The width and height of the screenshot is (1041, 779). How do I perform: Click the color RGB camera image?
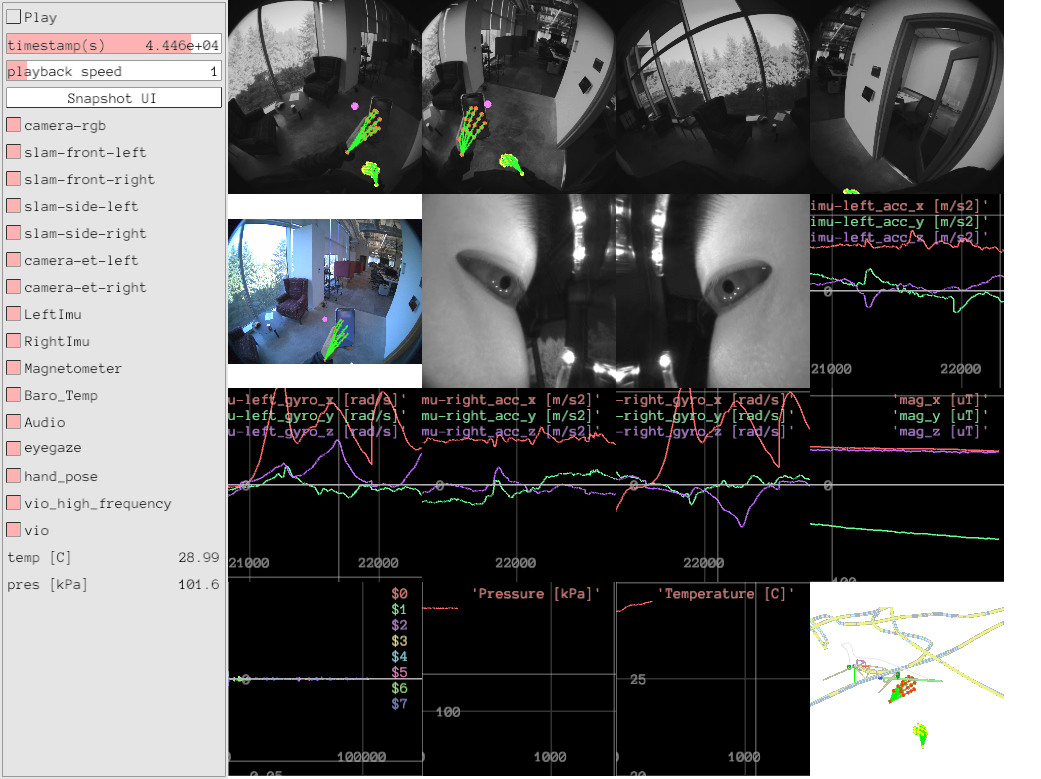click(324, 291)
